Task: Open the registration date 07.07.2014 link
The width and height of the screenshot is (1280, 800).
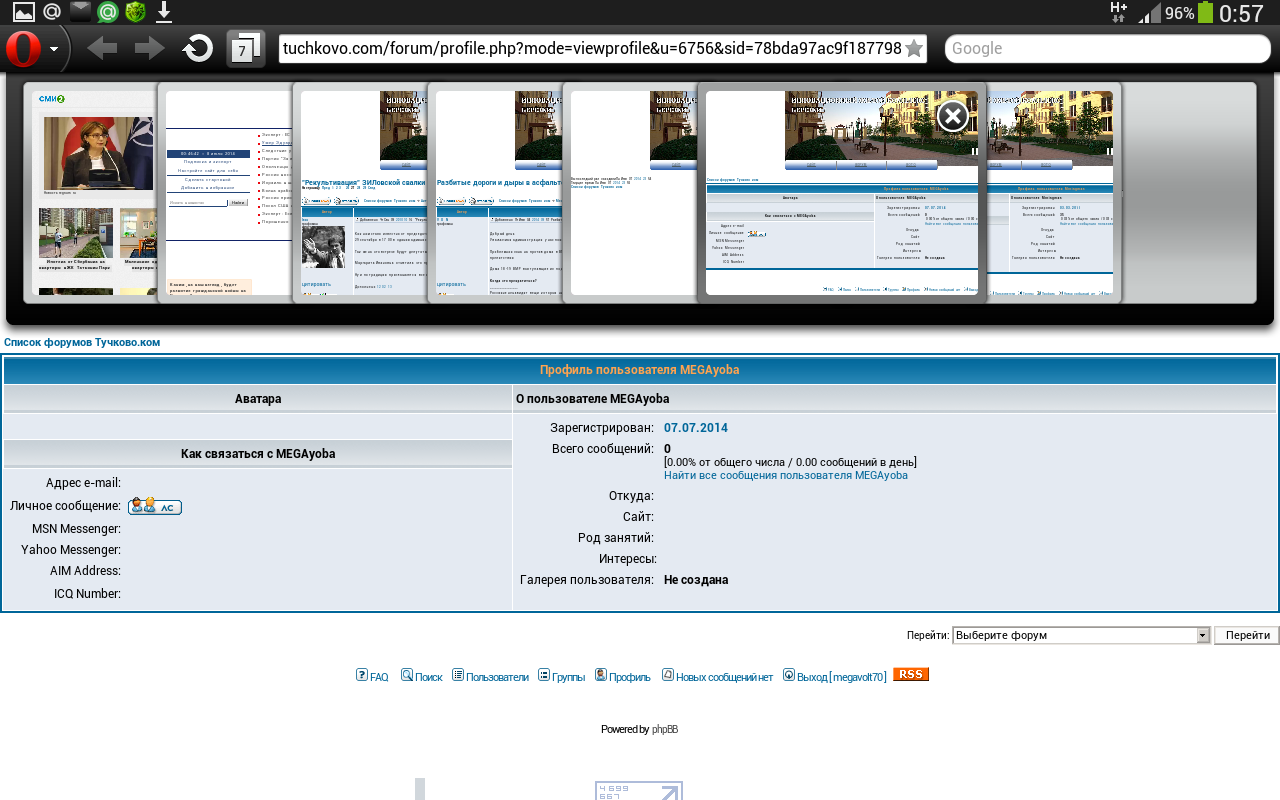Action: [696, 428]
